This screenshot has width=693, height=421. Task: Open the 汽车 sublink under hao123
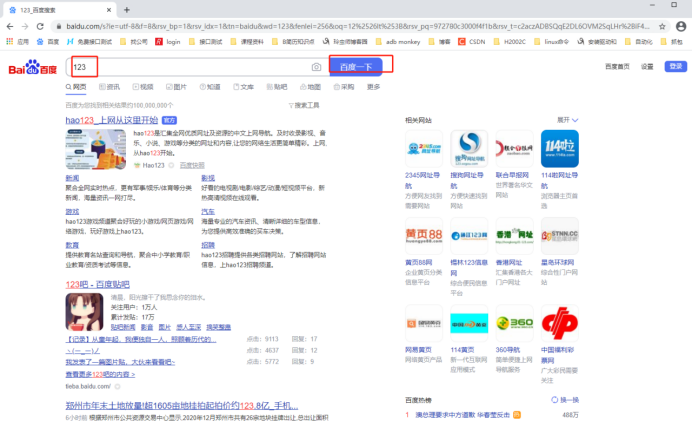coord(208,212)
